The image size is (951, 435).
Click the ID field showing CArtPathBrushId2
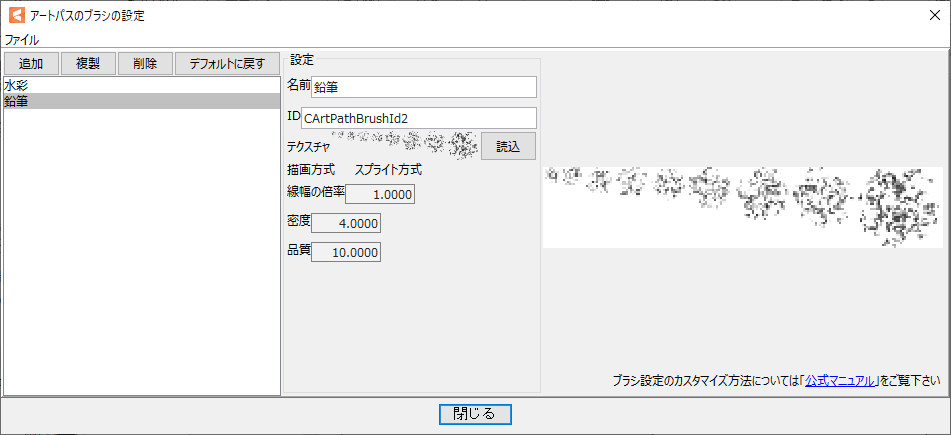click(419, 118)
